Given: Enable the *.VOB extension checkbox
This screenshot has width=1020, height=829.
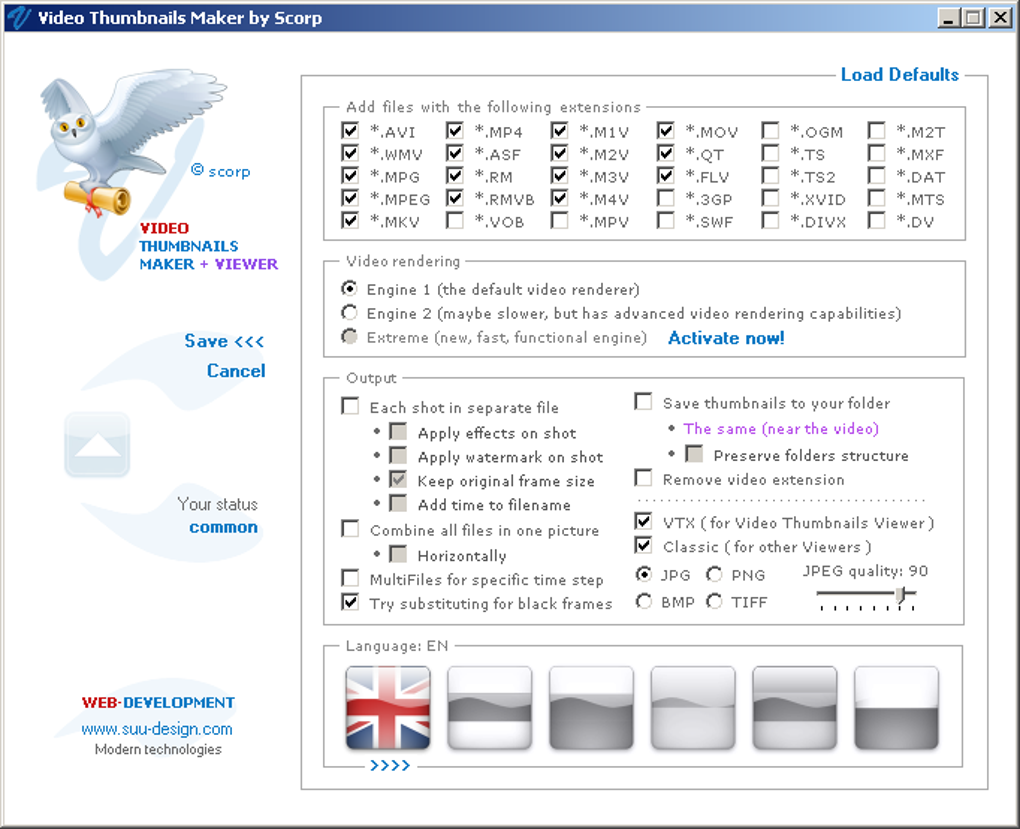Looking at the screenshot, I should [455, 221].
